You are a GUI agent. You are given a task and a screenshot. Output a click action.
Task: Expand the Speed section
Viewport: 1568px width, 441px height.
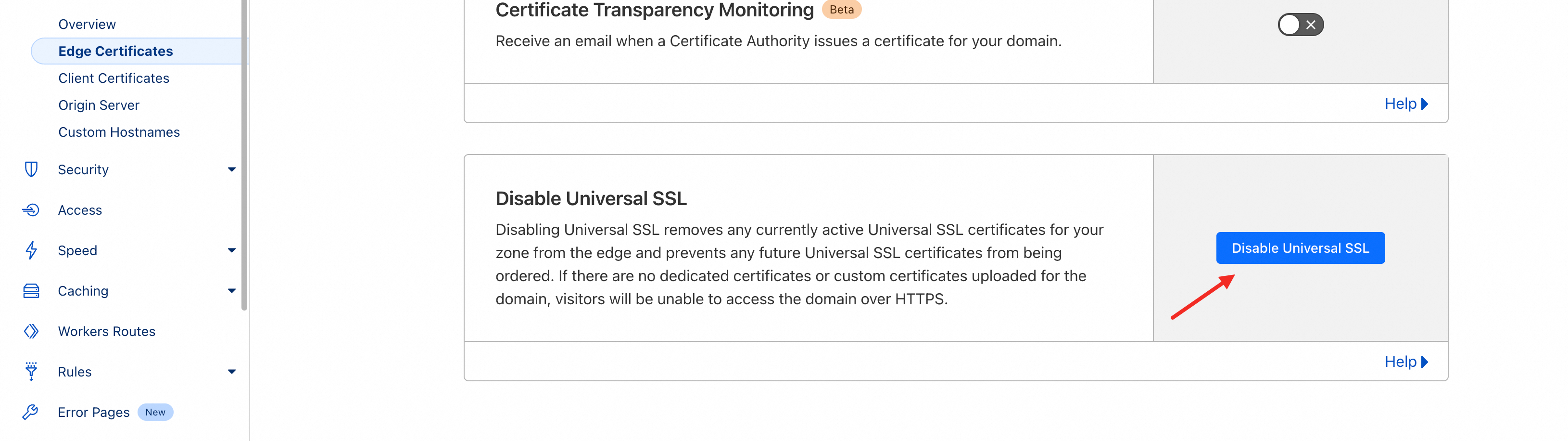click(231, 250)
